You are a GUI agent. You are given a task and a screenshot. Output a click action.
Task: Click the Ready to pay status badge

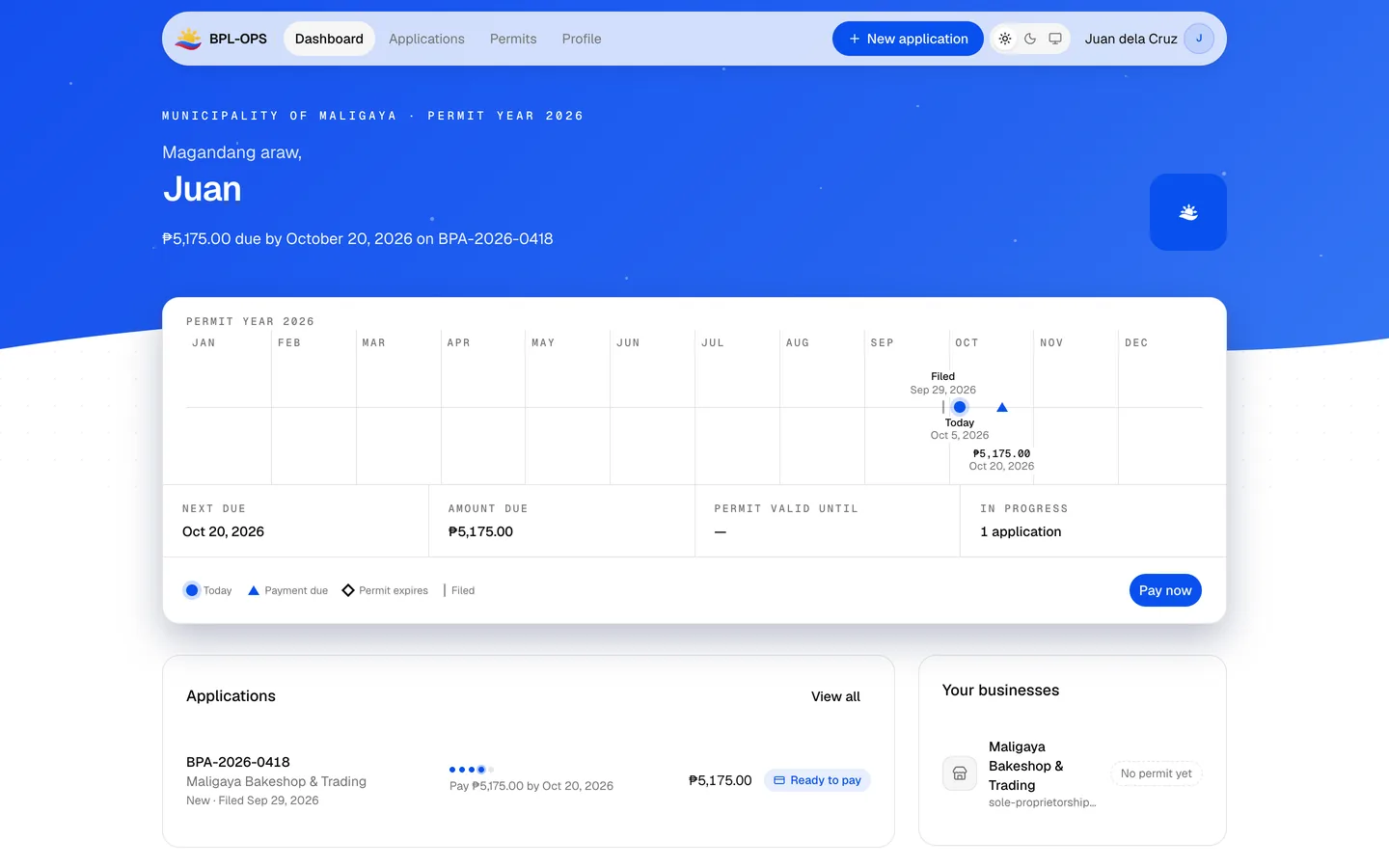point(817,780)
